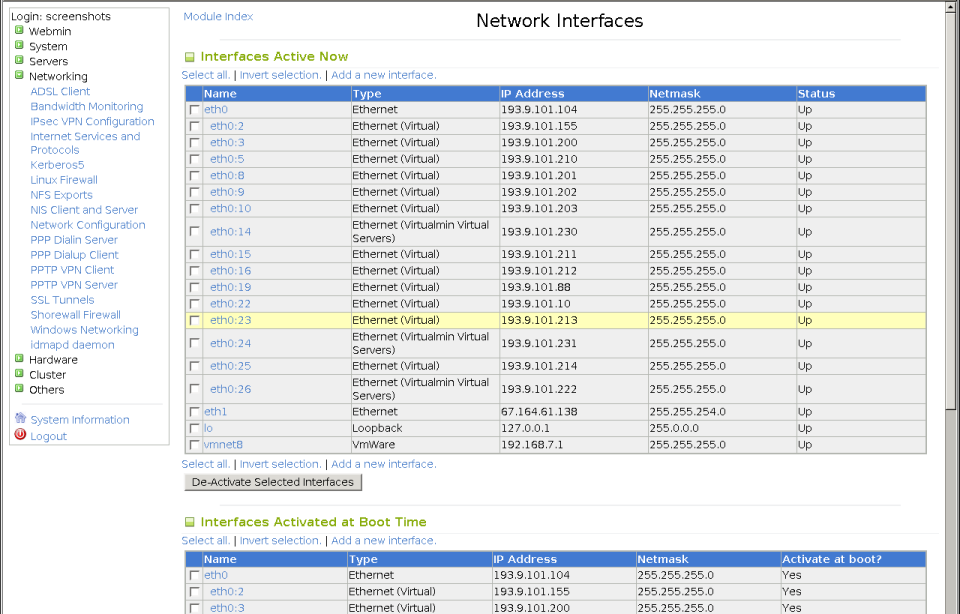The height and width of the screenshot is (614, 960).
Task: Open System Information via its sidebar icon
Action: (22, 419)
